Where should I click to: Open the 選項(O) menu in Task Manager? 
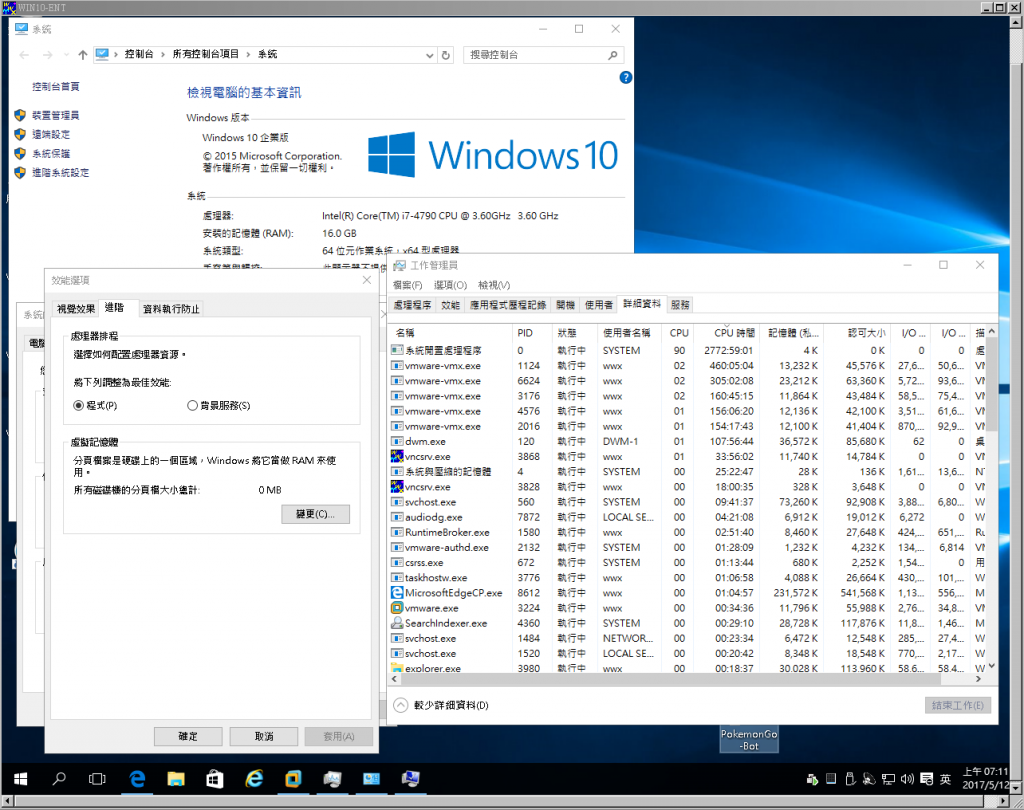451,285
